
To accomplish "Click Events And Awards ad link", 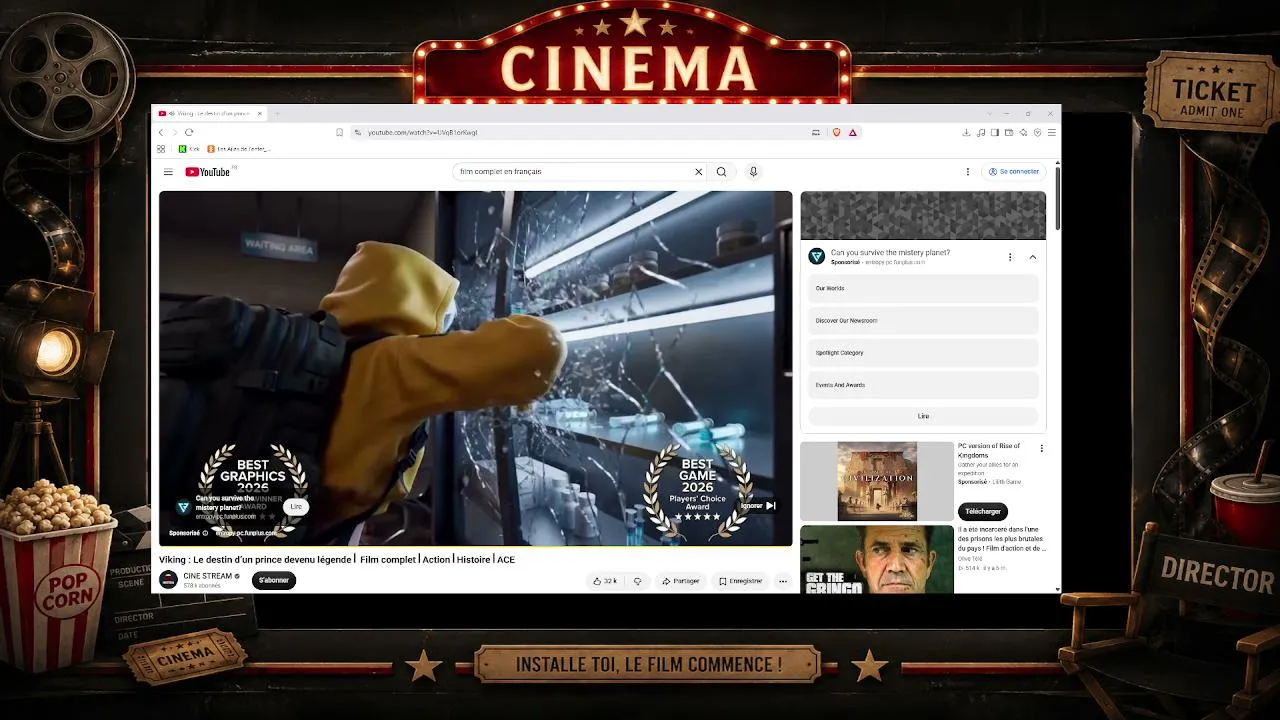I will 923,385.
